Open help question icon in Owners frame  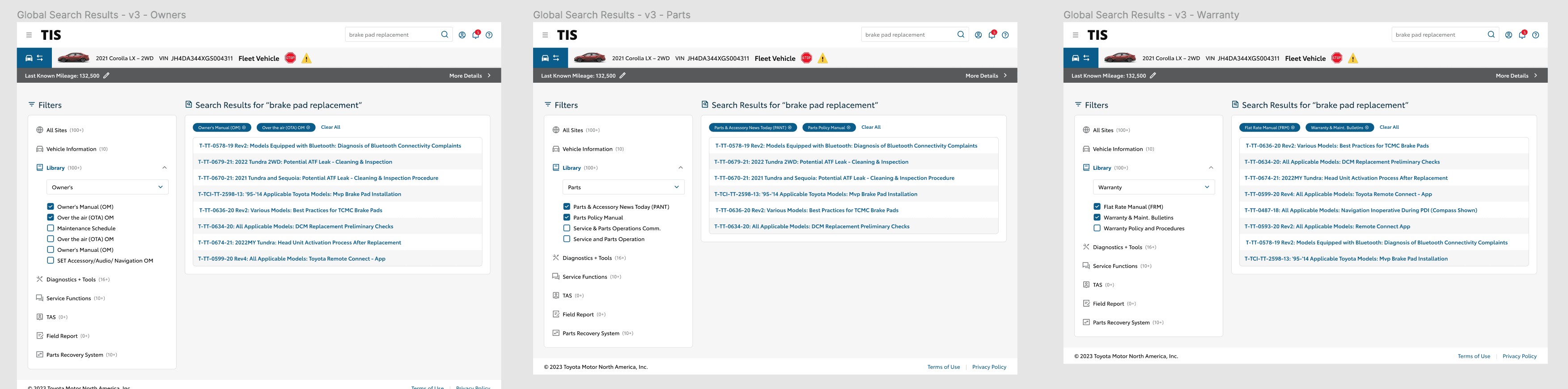tap(489, 35)
